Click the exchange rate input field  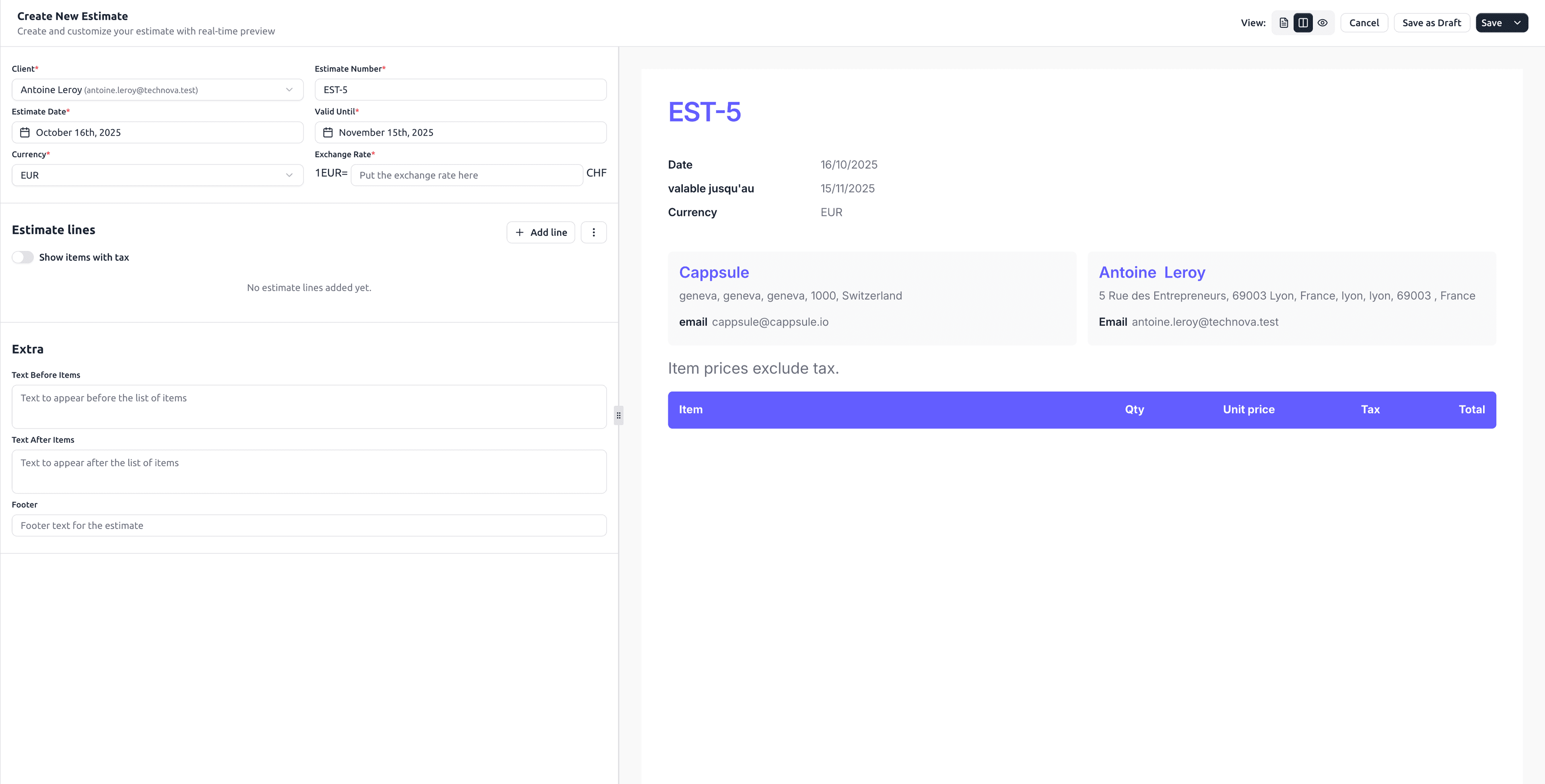pos(466,175)
